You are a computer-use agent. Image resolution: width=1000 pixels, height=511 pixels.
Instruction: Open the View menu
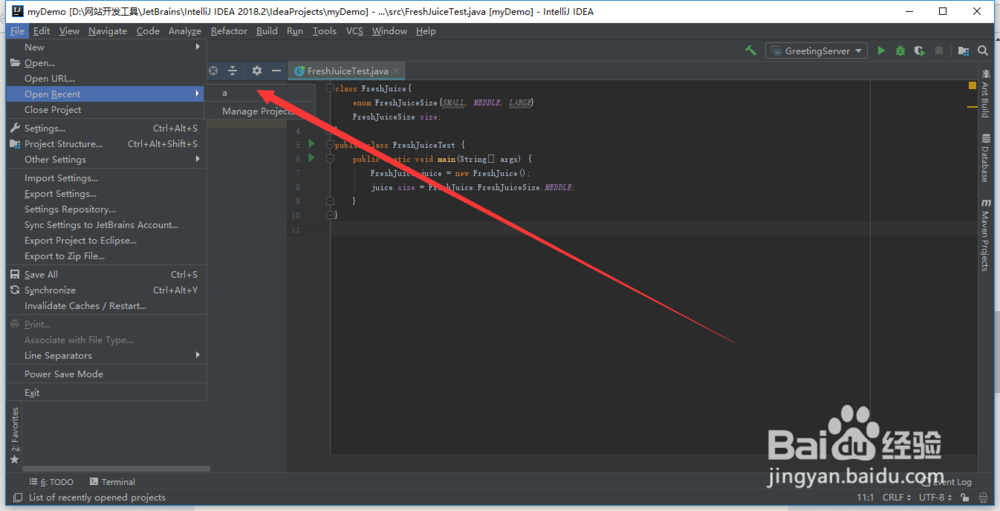[x=69, y=31]
